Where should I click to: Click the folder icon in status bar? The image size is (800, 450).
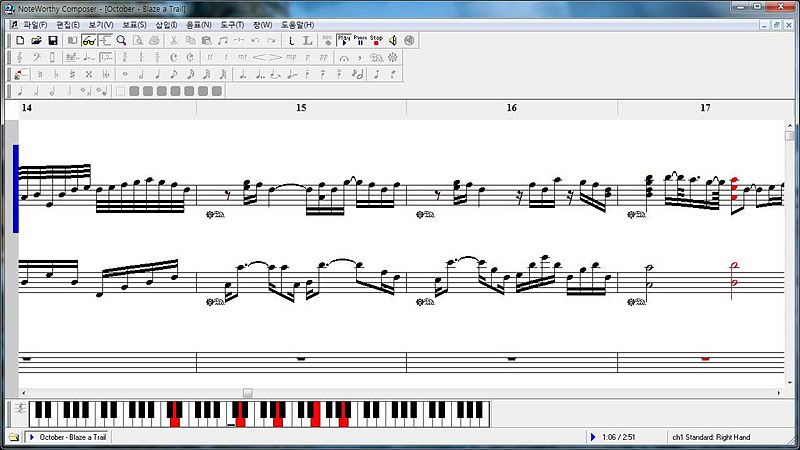coord(14,437)
